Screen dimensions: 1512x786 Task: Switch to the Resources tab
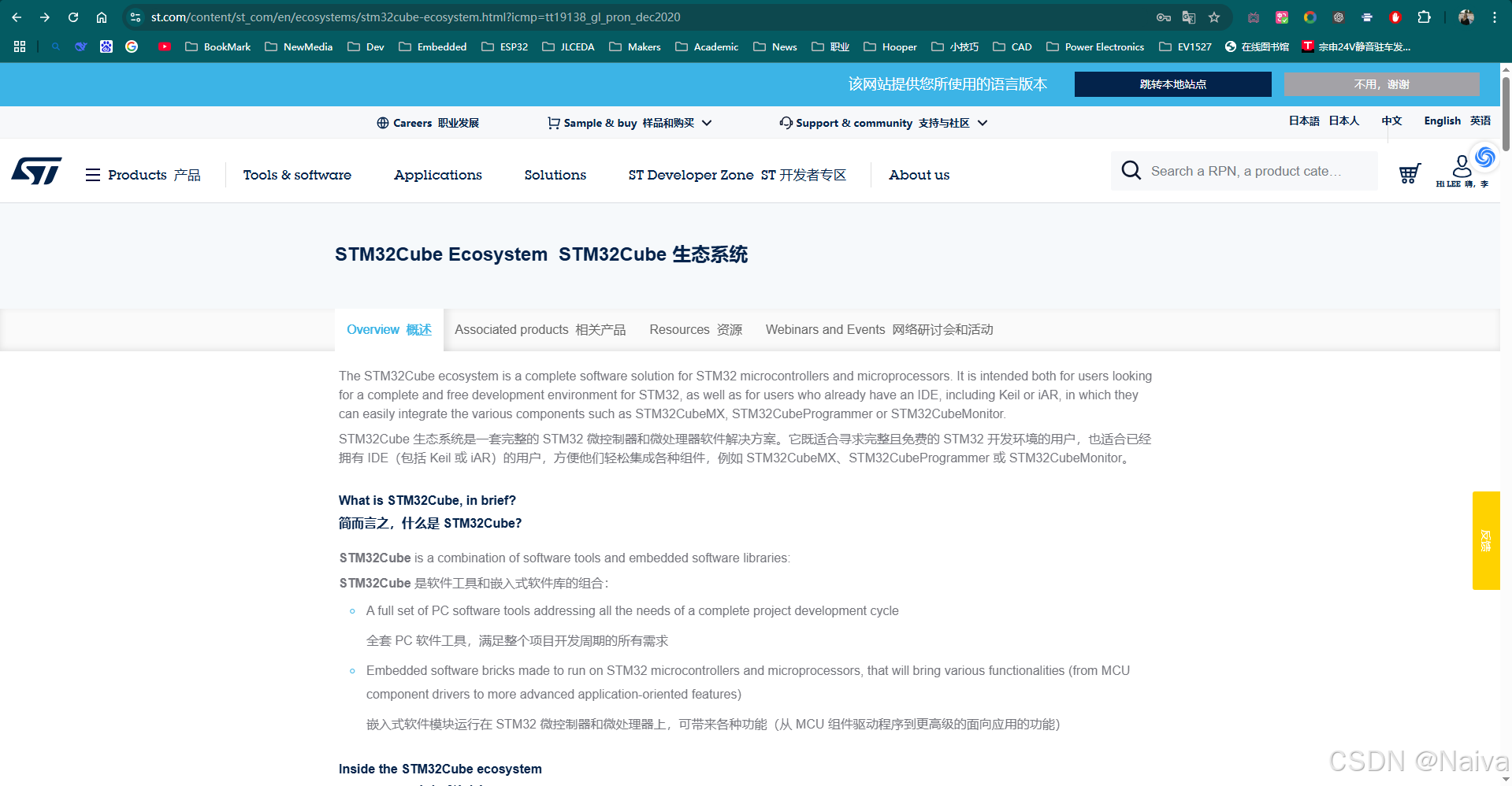click(696, 329)
